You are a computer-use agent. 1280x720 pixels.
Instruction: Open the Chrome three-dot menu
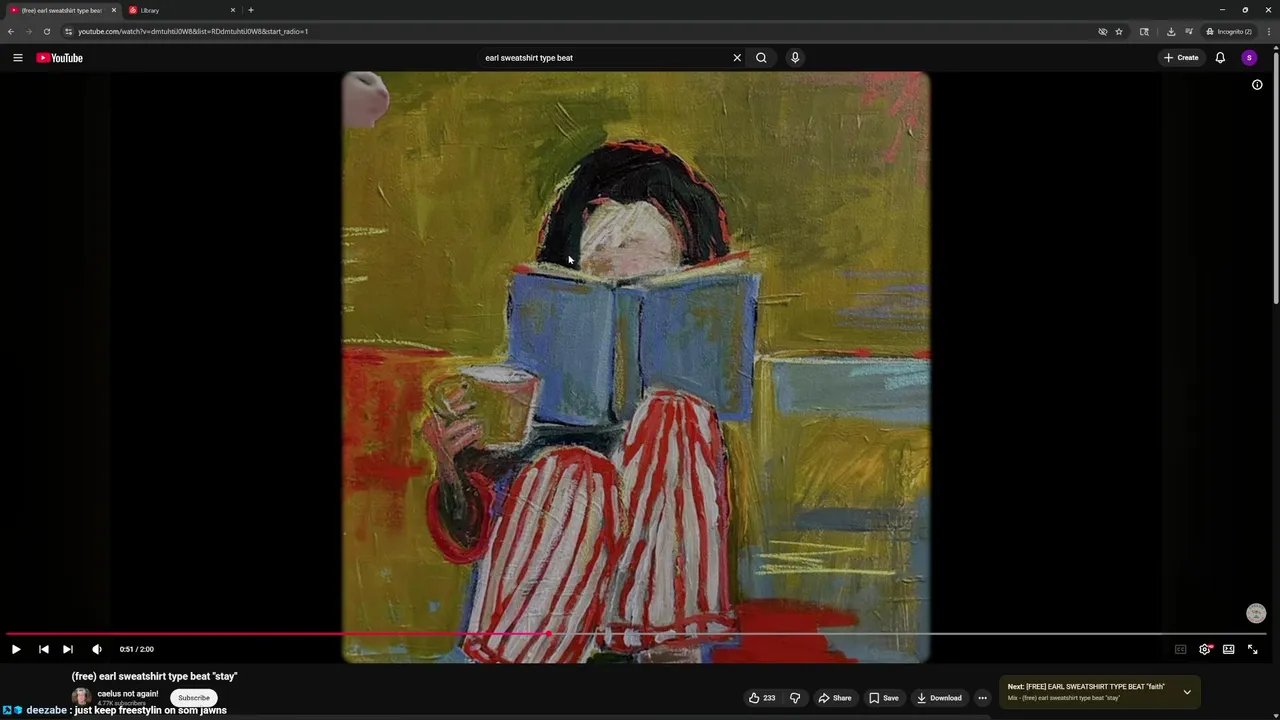click(1269, 31)
